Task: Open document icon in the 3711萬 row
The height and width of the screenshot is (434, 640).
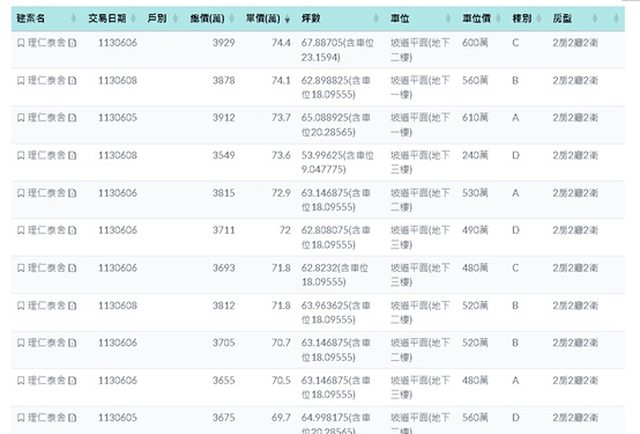Action: [73, 230]
